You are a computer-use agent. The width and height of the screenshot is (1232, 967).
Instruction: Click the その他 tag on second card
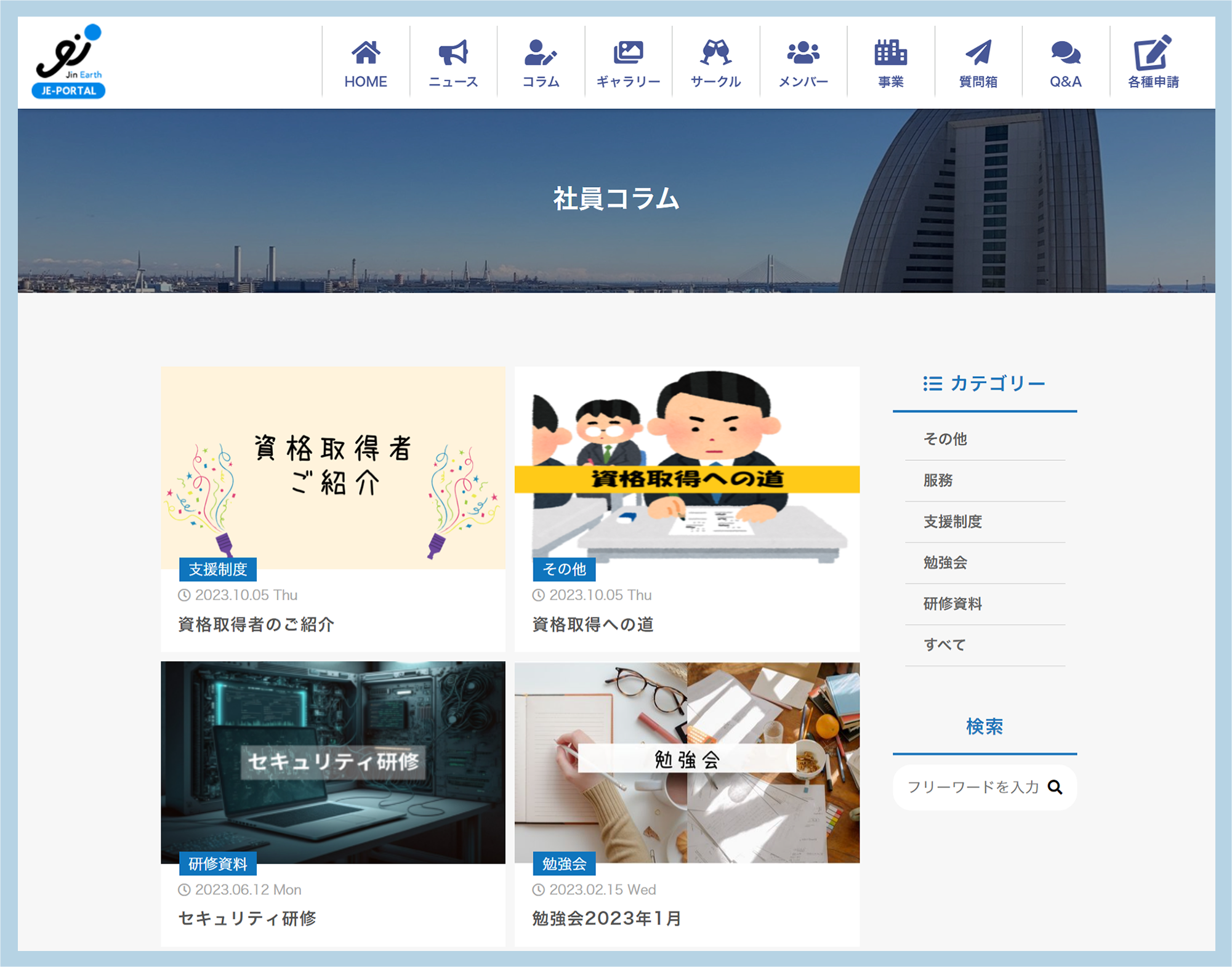click(564, 569)
